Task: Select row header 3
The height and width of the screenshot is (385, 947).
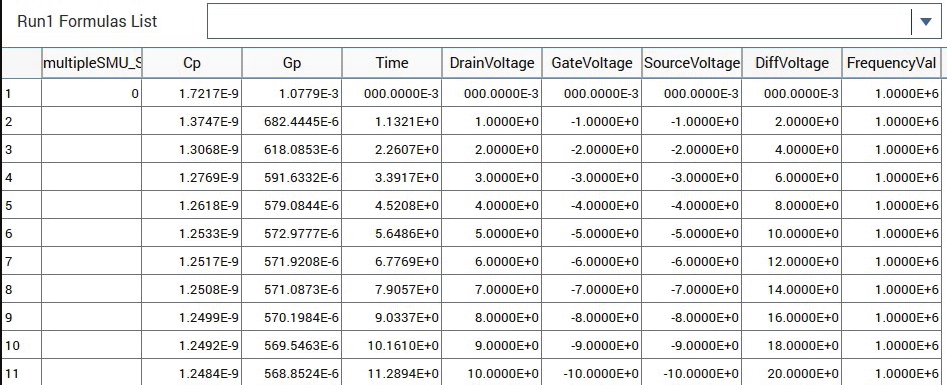Action: (x=21, y=149)
